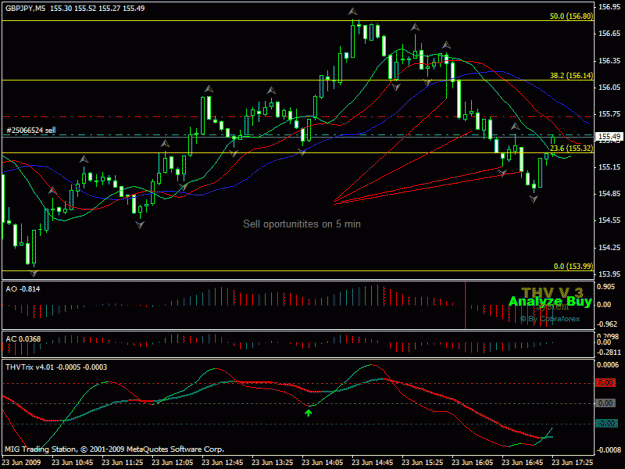This screenshot has height=469, width=625.
Task: Click 156.95 on the price scale
Action: coord(609,7)
